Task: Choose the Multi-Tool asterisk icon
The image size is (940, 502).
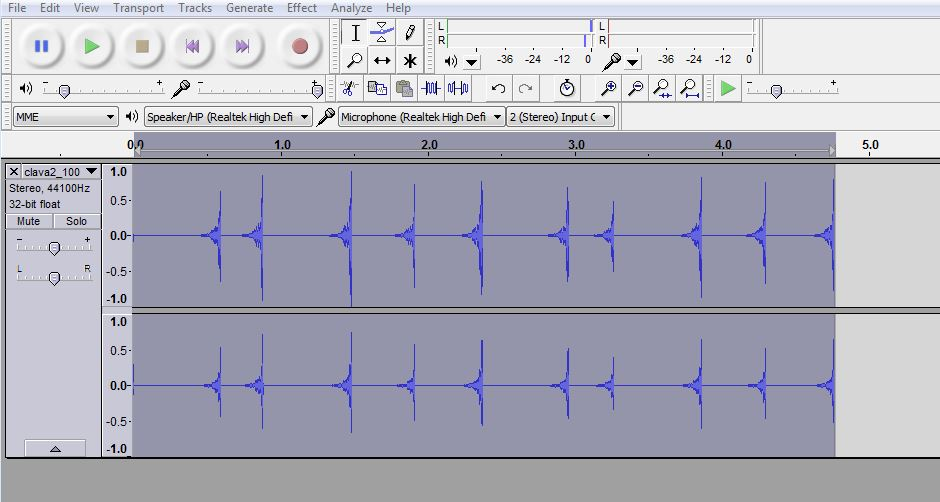Action: (410, 61)
